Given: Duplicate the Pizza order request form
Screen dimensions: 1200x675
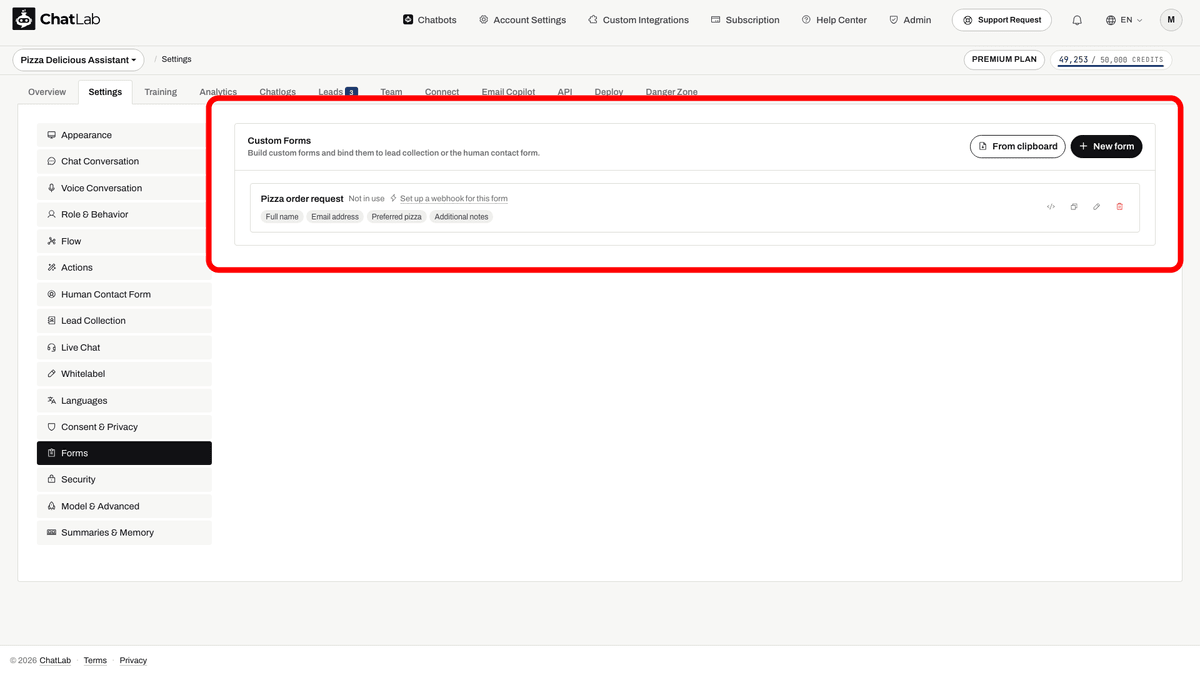Looking at the screenshot, I should tap(1074, 207).
